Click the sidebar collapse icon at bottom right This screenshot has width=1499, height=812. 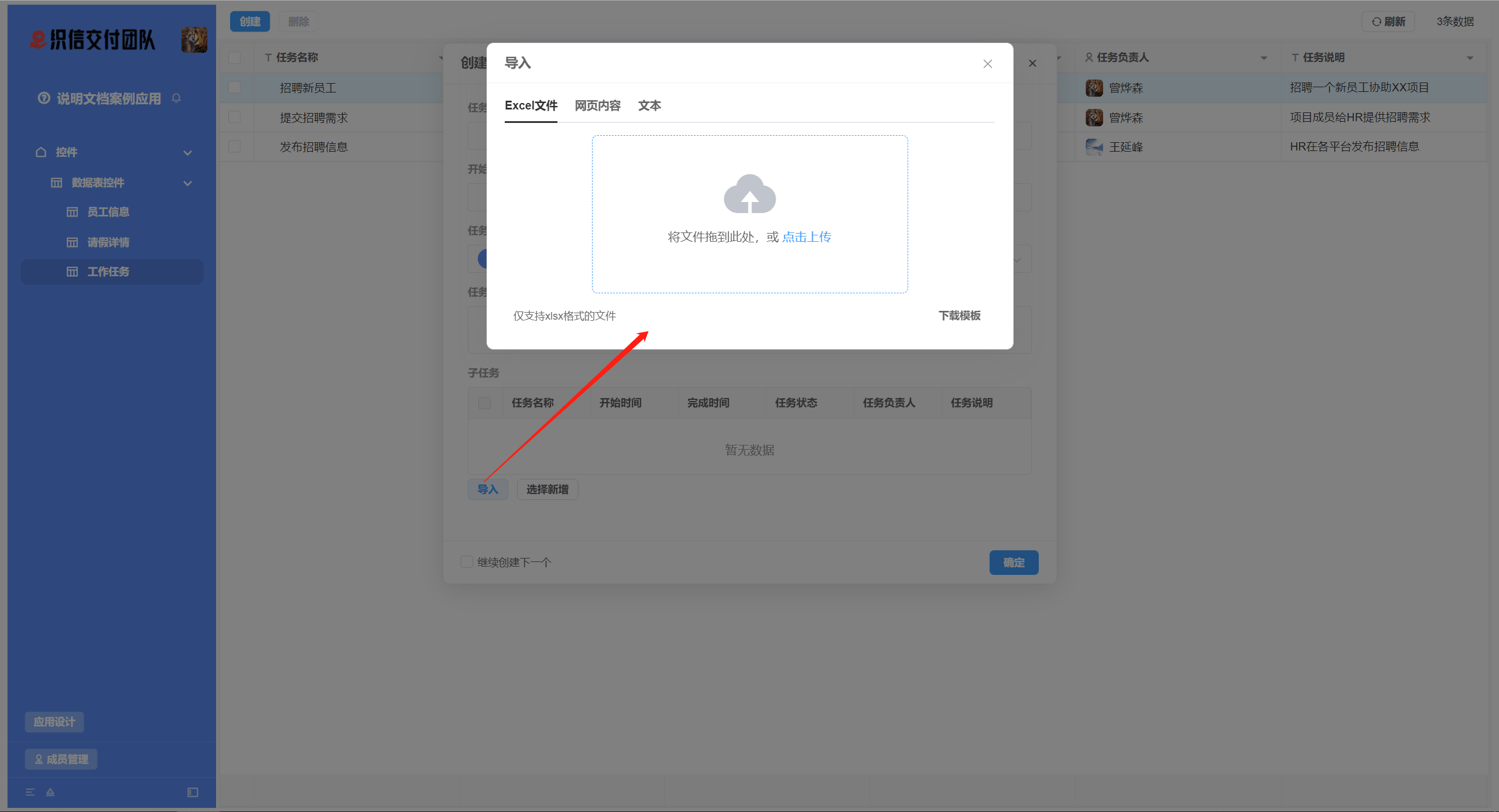point(193,792)
